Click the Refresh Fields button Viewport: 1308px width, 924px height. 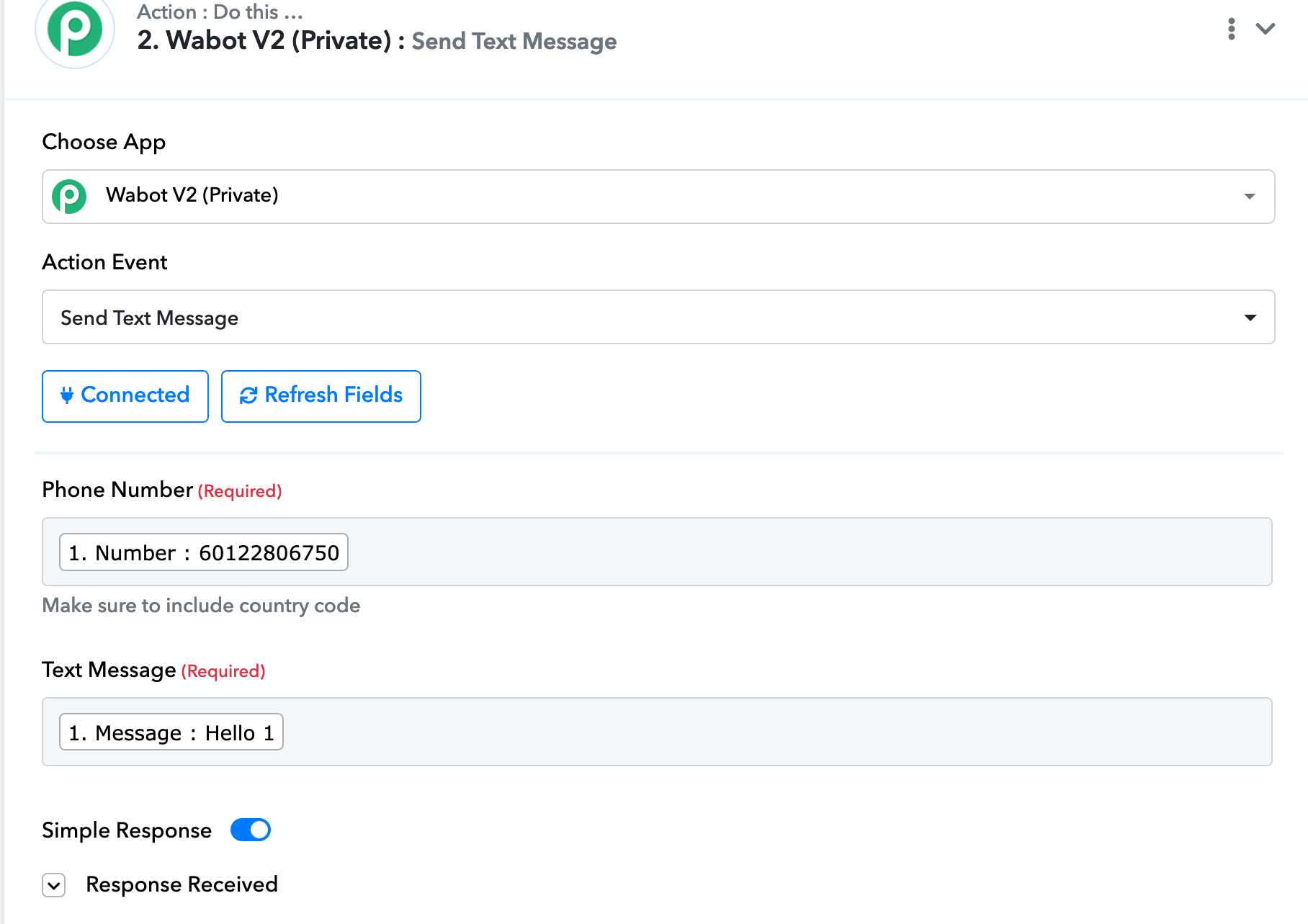(x=321, y=396)
